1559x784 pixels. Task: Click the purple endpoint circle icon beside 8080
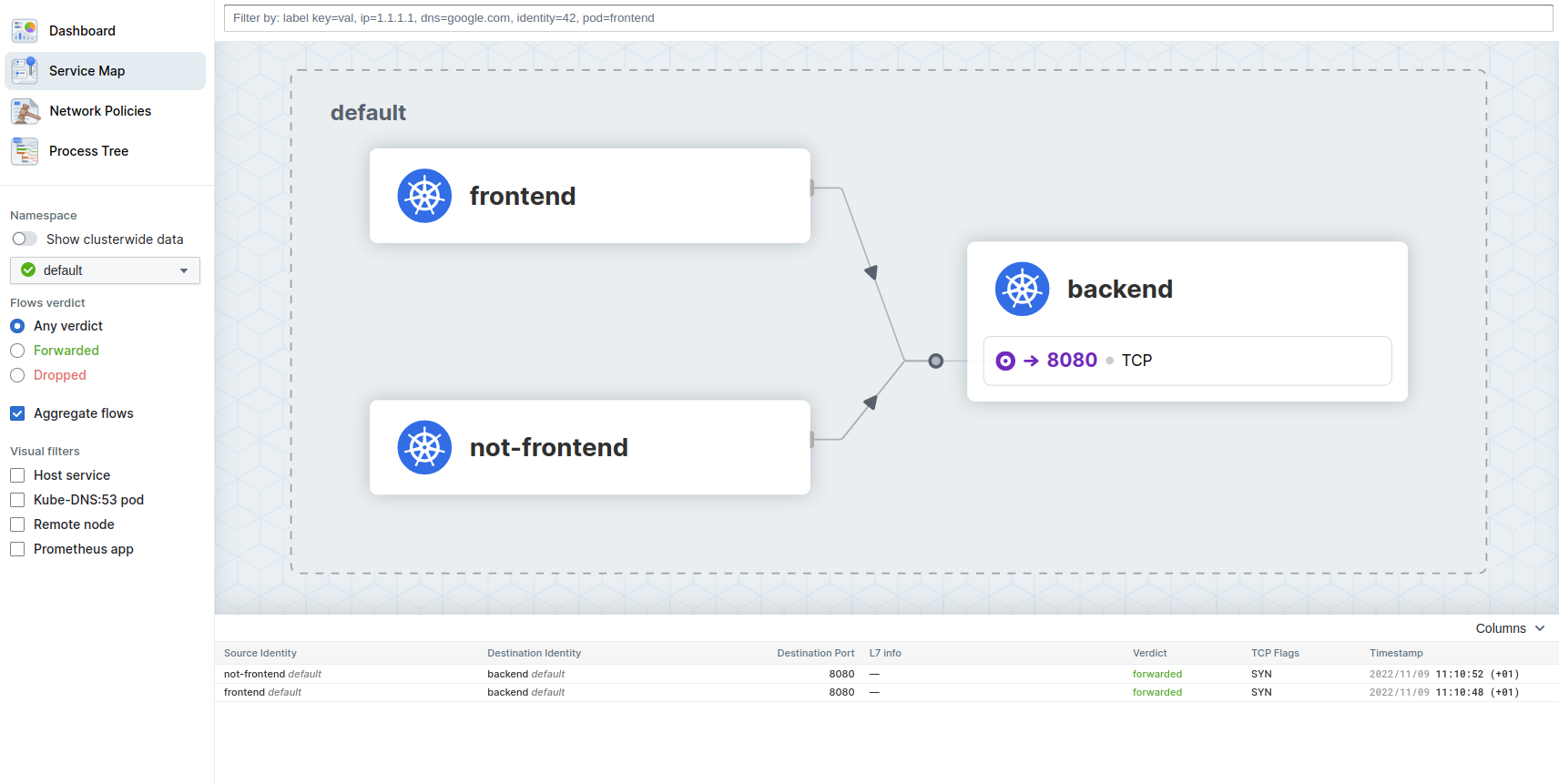click(x=1005, y=361)
